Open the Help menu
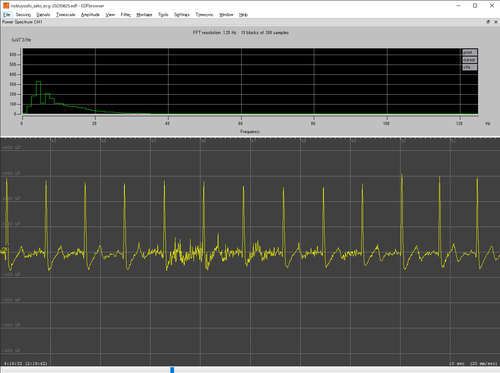The height and width of the screenshot is (373, 500). click(243, 15)
